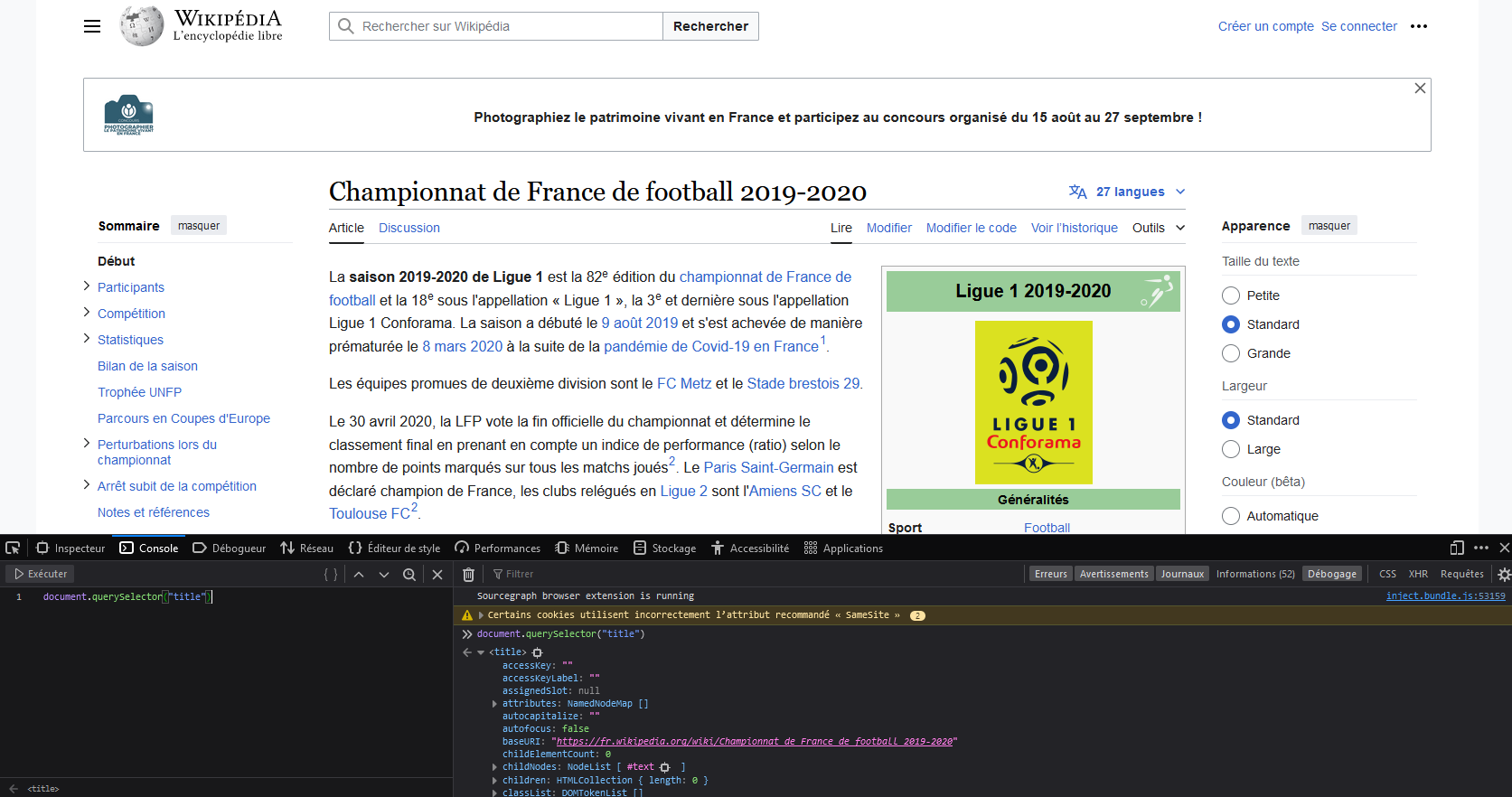Click the magnifier icon in search box
The image size is (1512, 797).
click(345, 26)
